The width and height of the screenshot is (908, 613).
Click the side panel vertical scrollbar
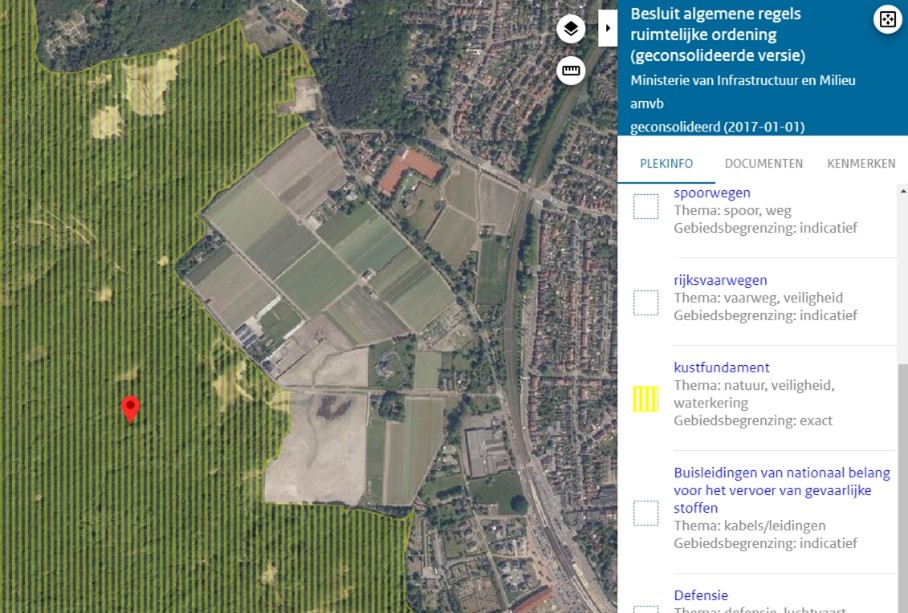point(902,400)
